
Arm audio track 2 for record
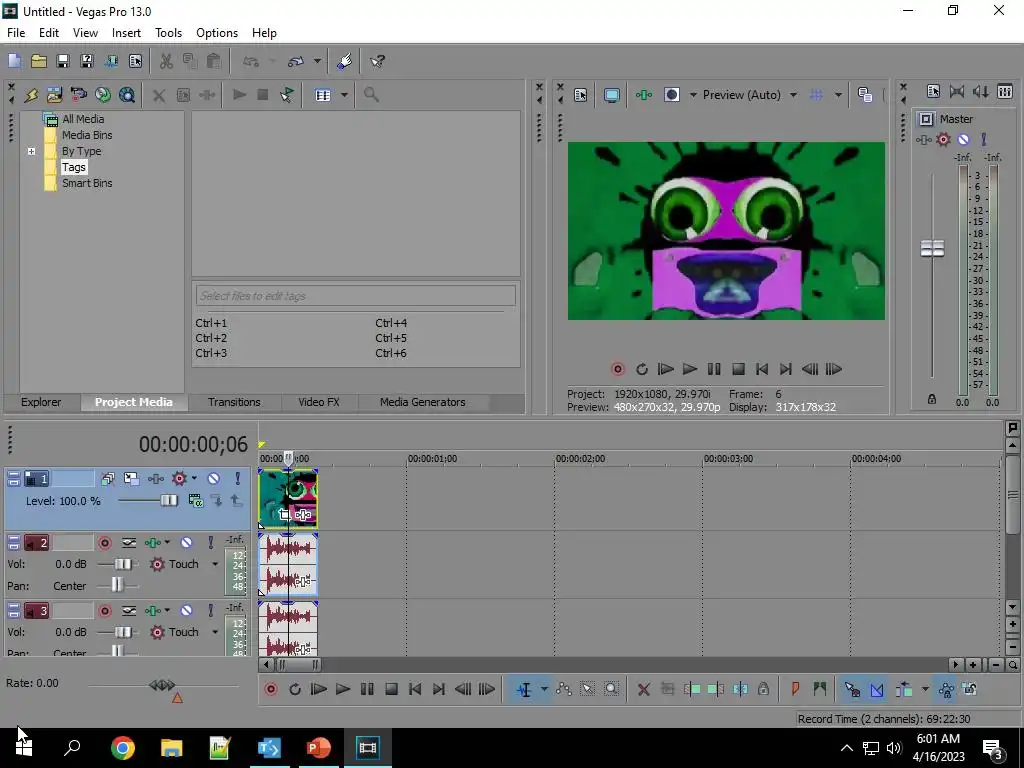104,543
